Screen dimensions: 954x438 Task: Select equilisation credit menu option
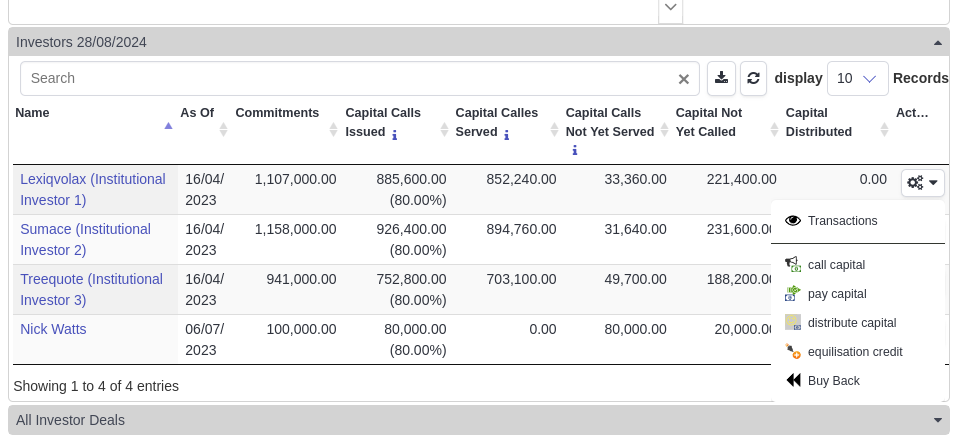(x=854, y=352)
